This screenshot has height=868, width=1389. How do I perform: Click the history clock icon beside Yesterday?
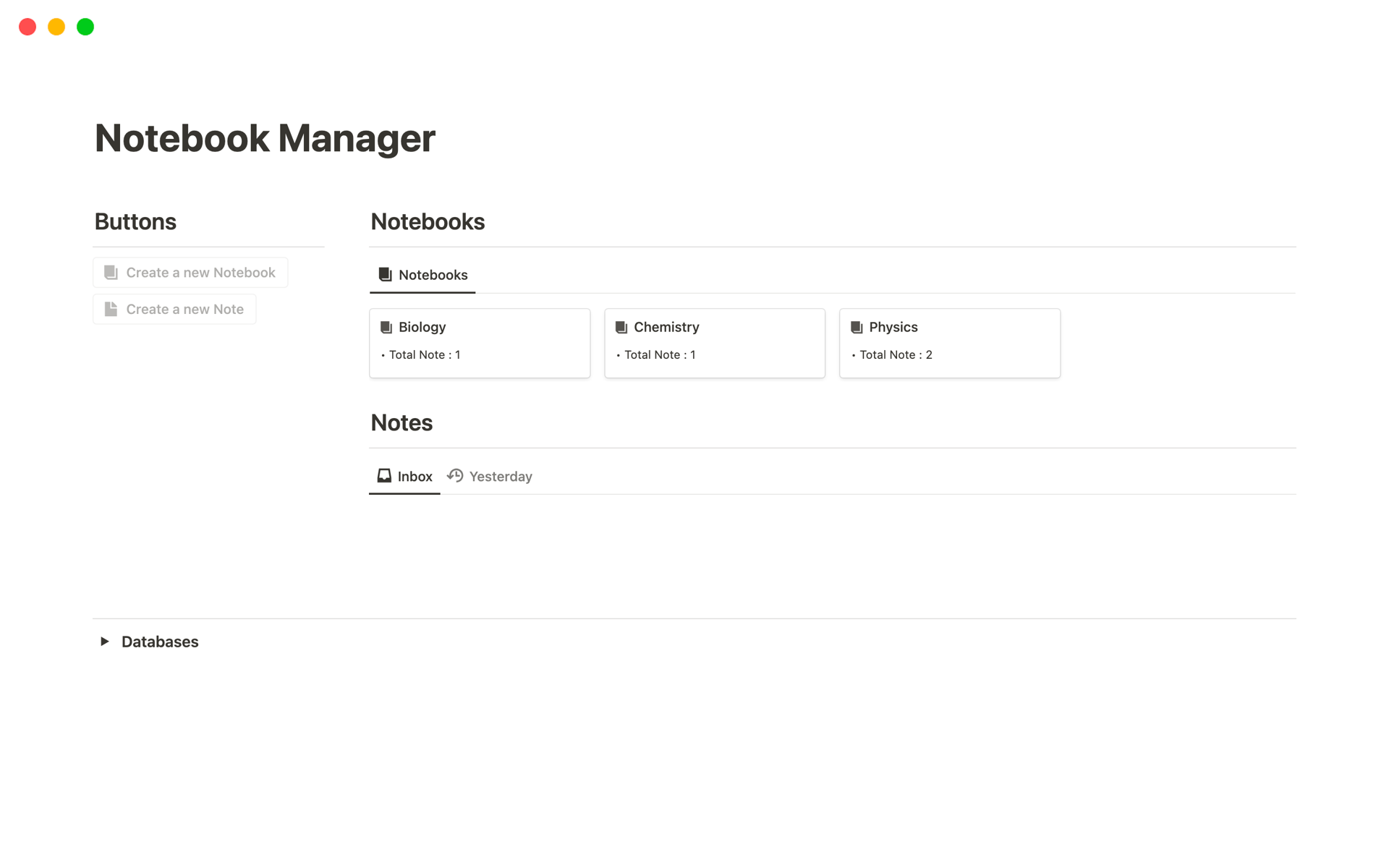[456, 475]
